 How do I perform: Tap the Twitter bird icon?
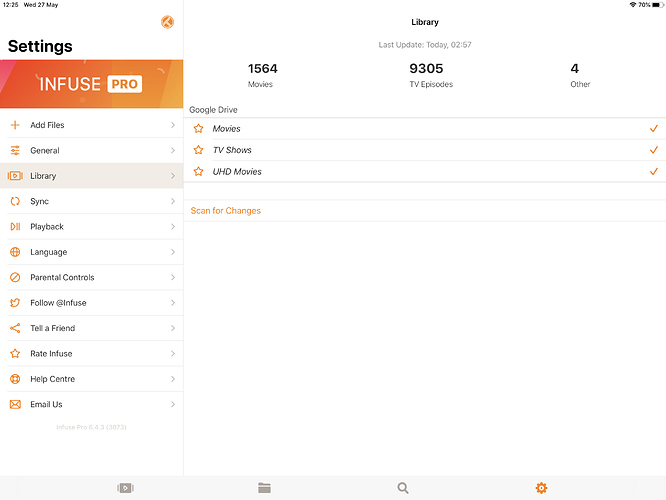15,303
